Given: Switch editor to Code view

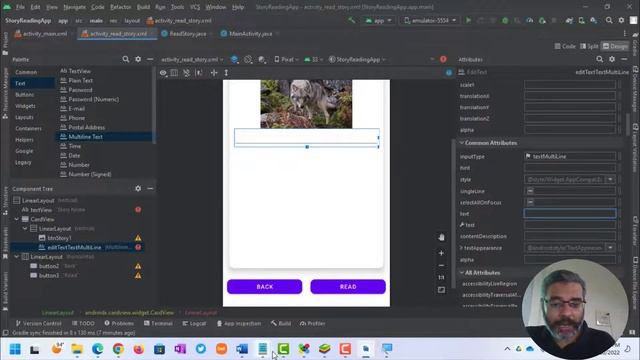Looking at the screenshot, I should [x=565, y=46].
